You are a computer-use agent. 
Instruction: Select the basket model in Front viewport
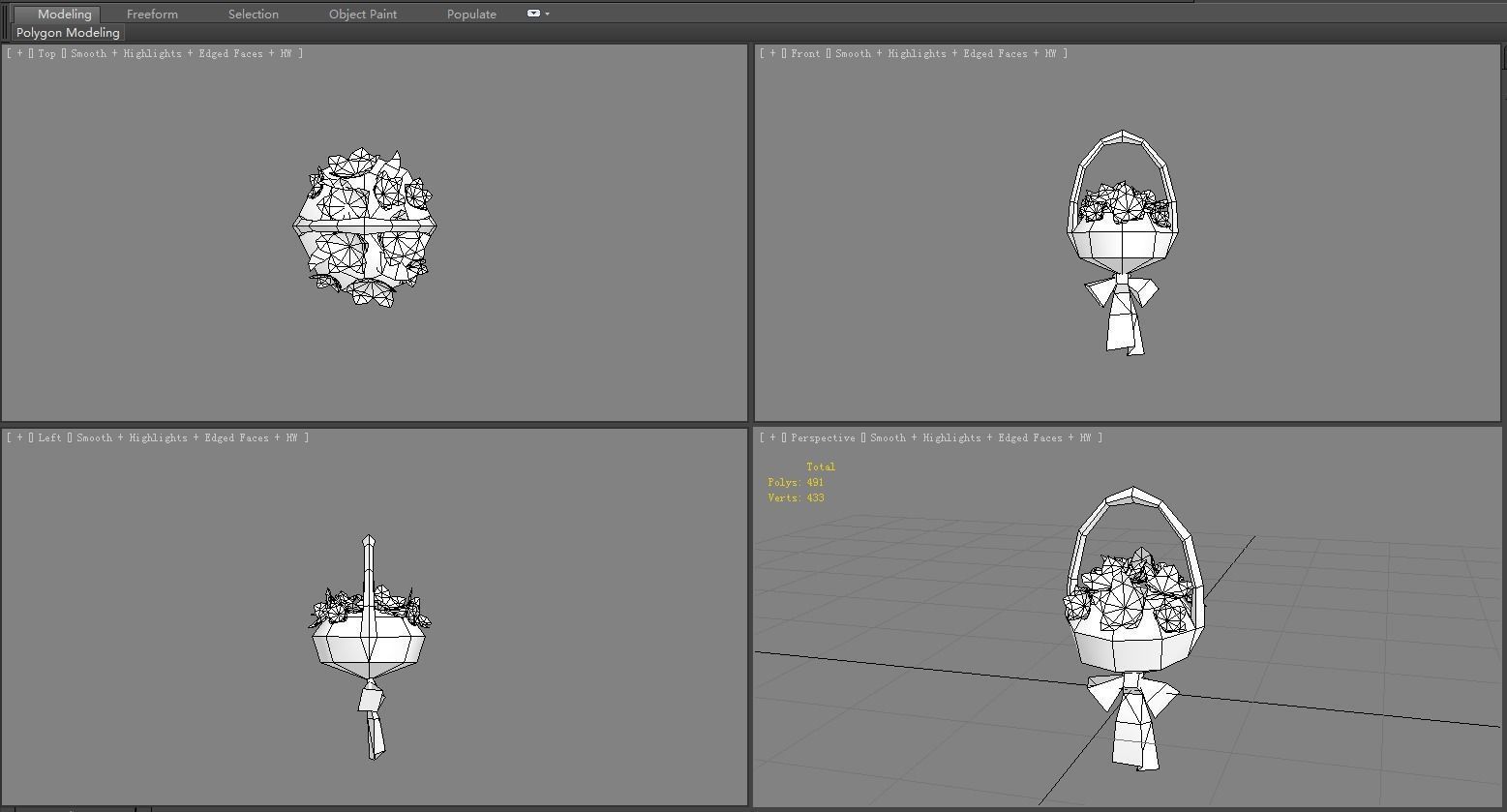[1123, 242]
